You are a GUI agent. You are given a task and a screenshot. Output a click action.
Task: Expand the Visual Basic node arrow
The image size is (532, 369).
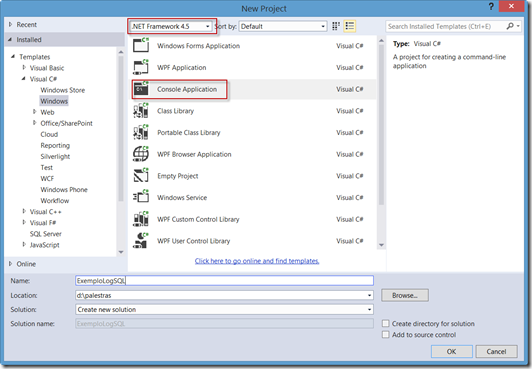point(24,67)
